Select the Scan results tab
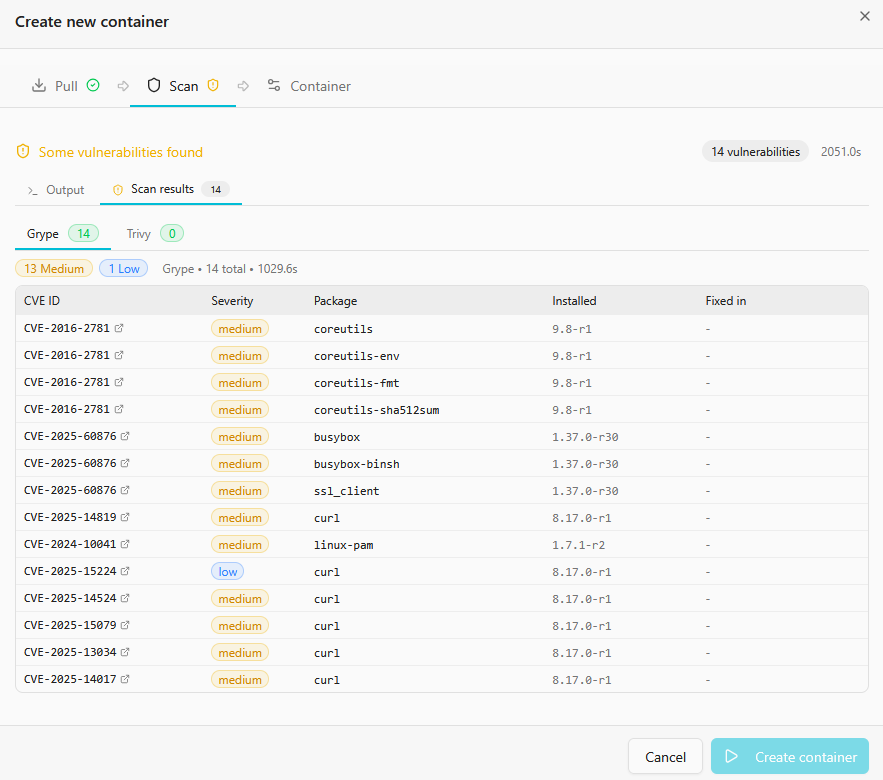 click(x=162, y=189)
